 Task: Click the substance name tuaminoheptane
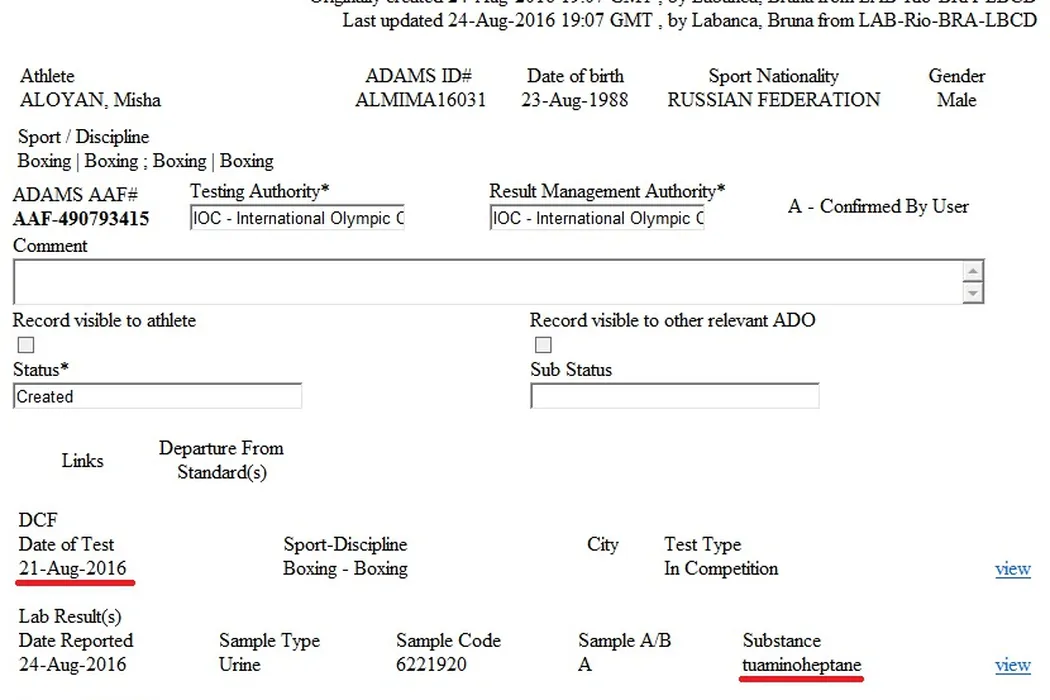coord(801,665)
